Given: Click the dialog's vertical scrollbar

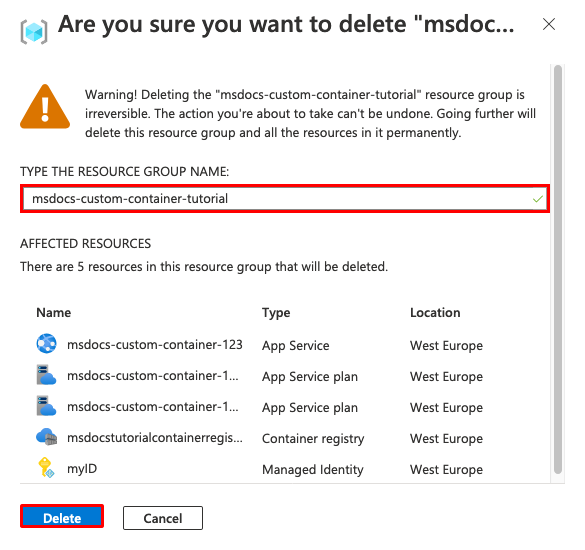Looking at the screenshot, I should pyautogui.click(x=558, y=269).
